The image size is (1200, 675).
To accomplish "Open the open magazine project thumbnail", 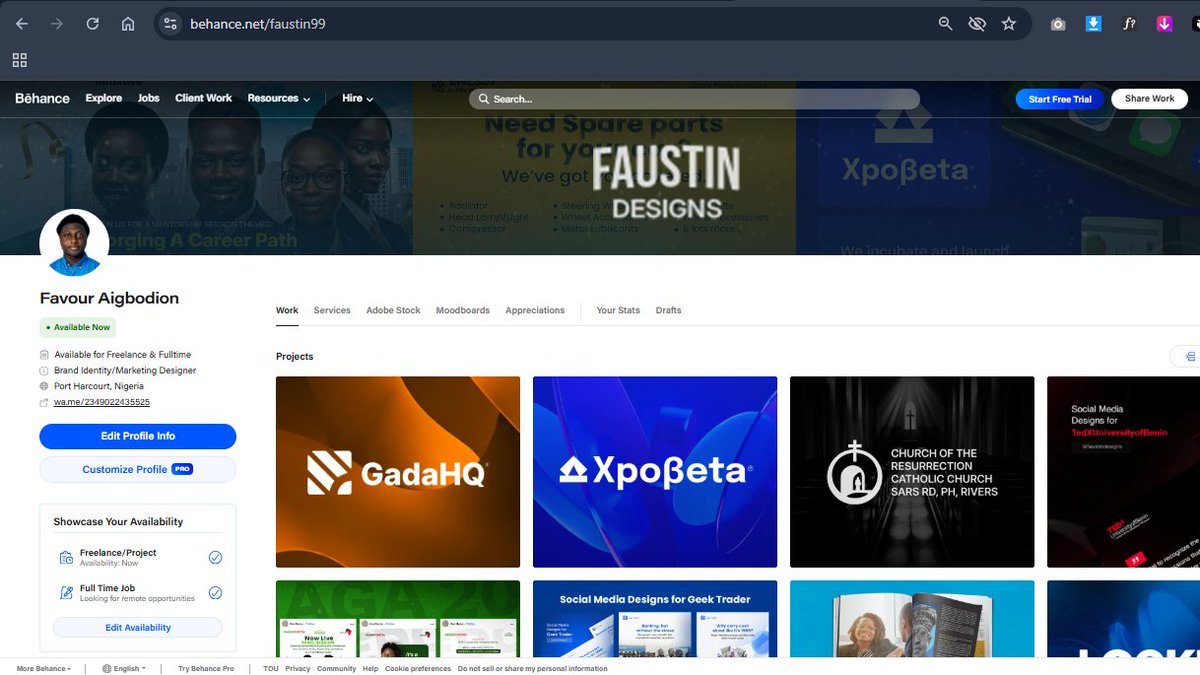I will tap(912, 618).
